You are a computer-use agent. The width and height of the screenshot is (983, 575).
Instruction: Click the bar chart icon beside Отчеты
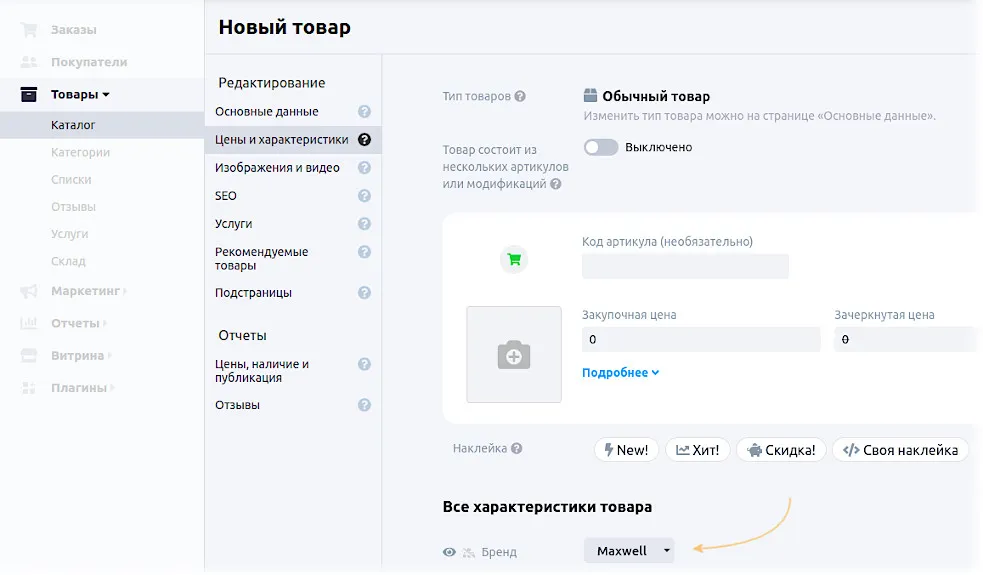point(29,323)
